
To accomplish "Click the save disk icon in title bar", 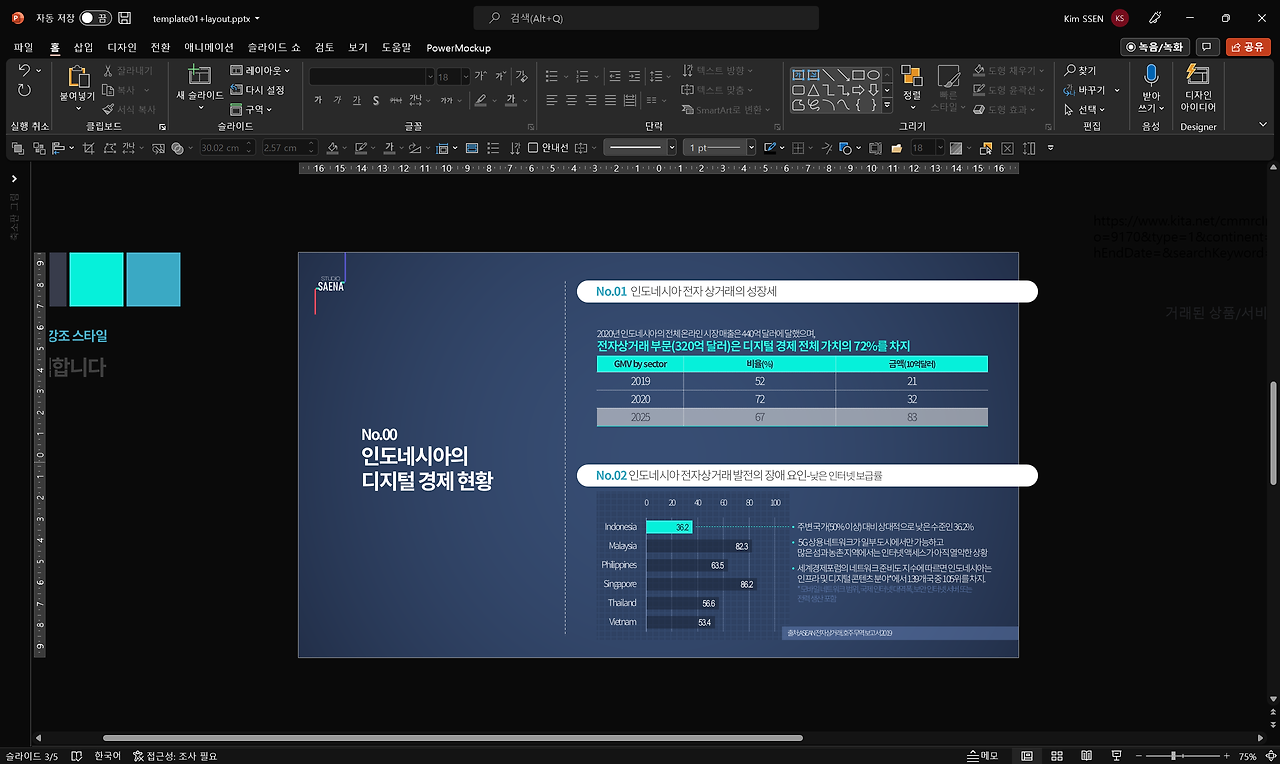I will 125,18.
